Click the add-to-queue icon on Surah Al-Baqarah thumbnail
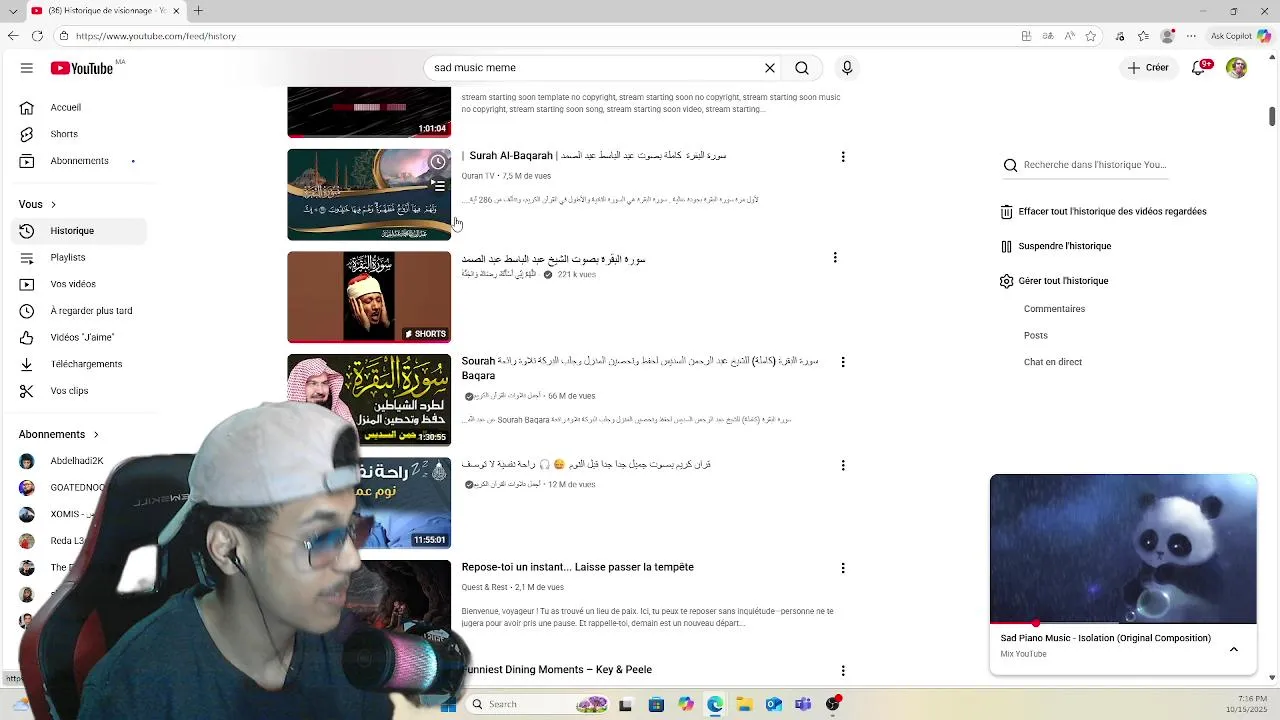 [x=438, y=186]
